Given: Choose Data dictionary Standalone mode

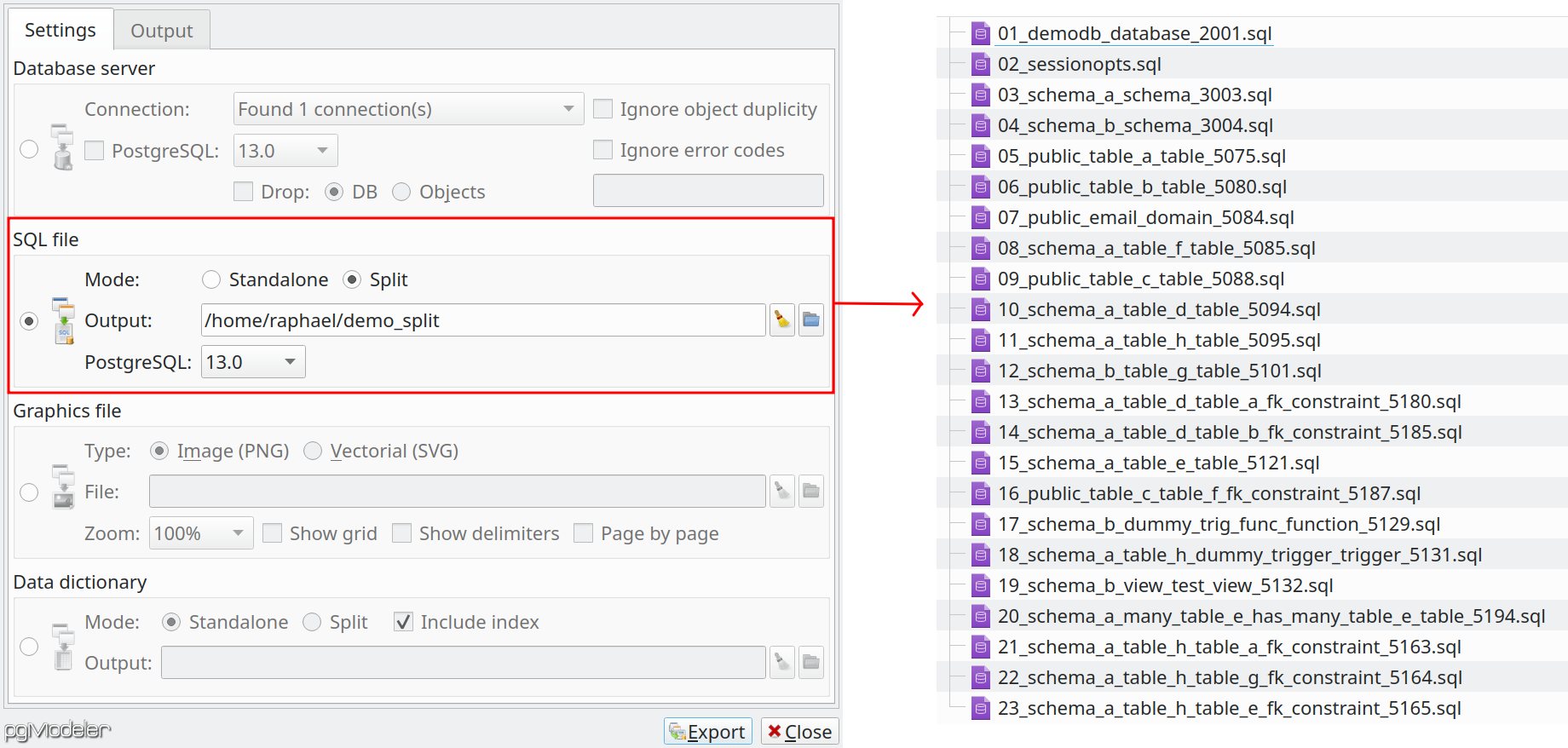Looking at the screenshot, I should [171, 622].
